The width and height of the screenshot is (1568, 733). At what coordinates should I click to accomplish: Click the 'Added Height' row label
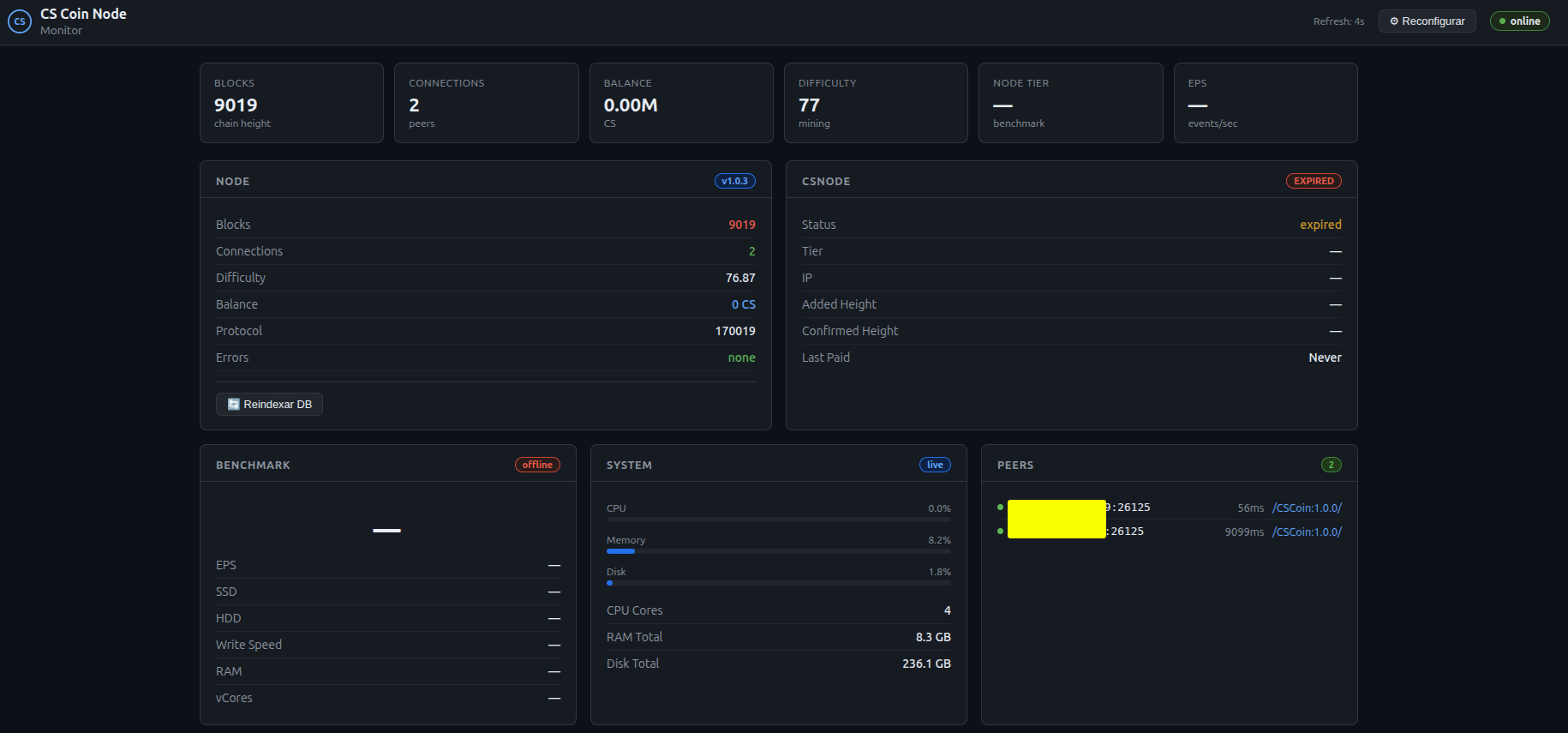839,304
